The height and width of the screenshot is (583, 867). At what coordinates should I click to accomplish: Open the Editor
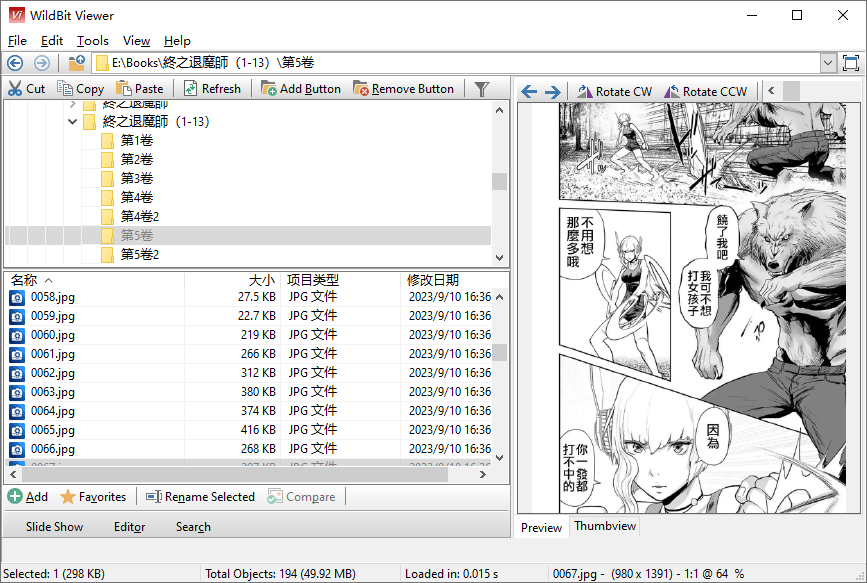(x=129, y=527)
